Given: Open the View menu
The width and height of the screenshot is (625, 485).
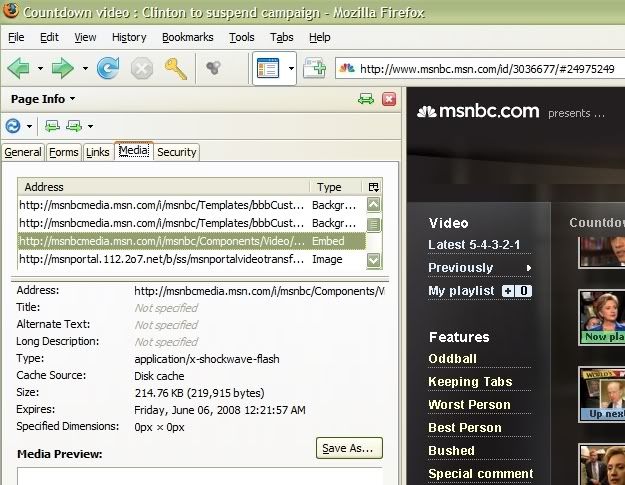Looking at the screenshot, I should [x=85, y=37].
